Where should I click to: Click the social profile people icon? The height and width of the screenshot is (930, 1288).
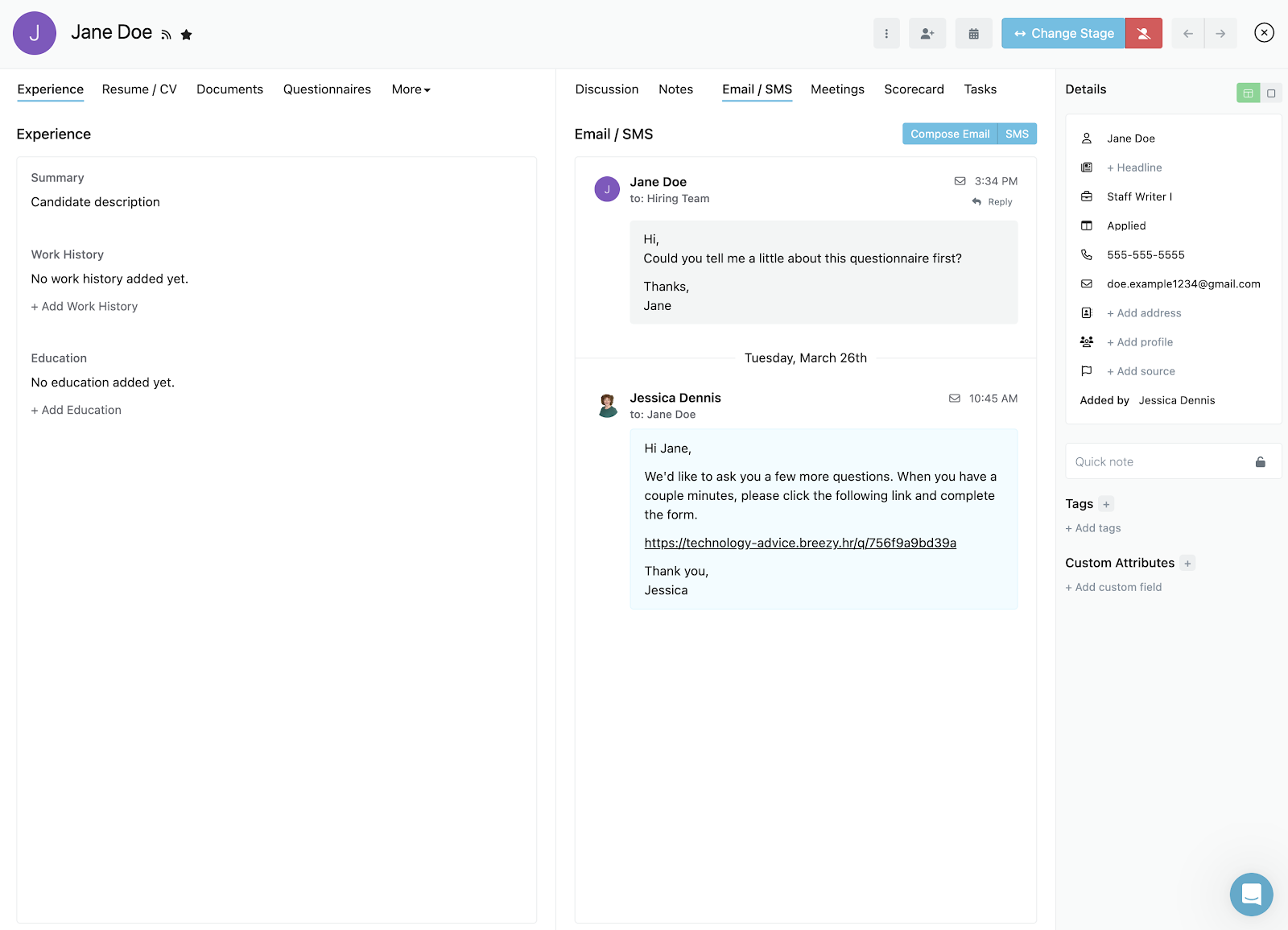pyautogui.click(x=1087, y=341)
